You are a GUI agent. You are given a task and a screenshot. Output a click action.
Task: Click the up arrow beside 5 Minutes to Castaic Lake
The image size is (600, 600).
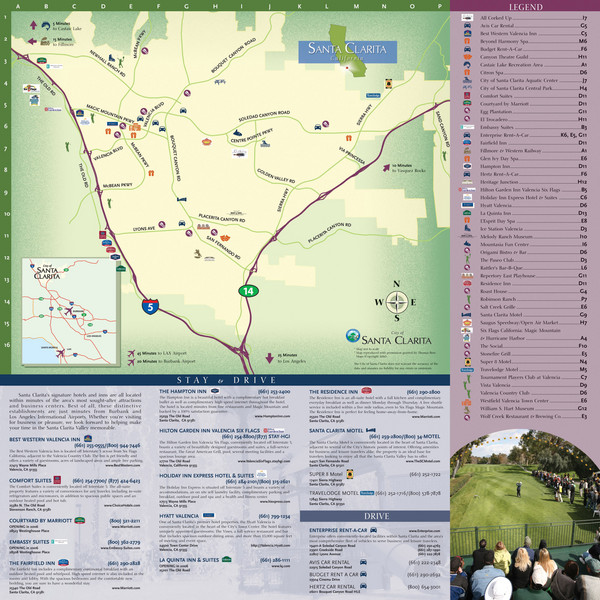point(33,25)
